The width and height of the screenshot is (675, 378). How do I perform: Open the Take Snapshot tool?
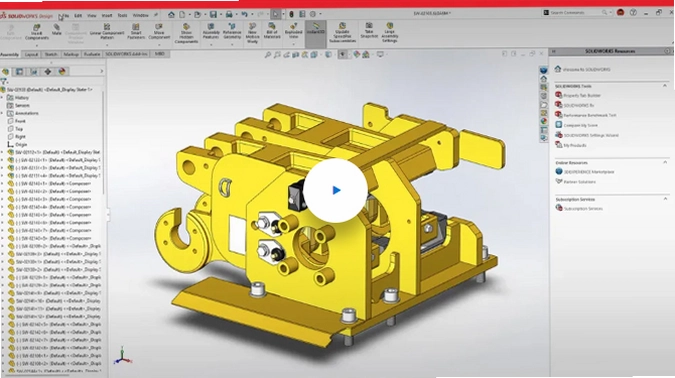[369, 31]
